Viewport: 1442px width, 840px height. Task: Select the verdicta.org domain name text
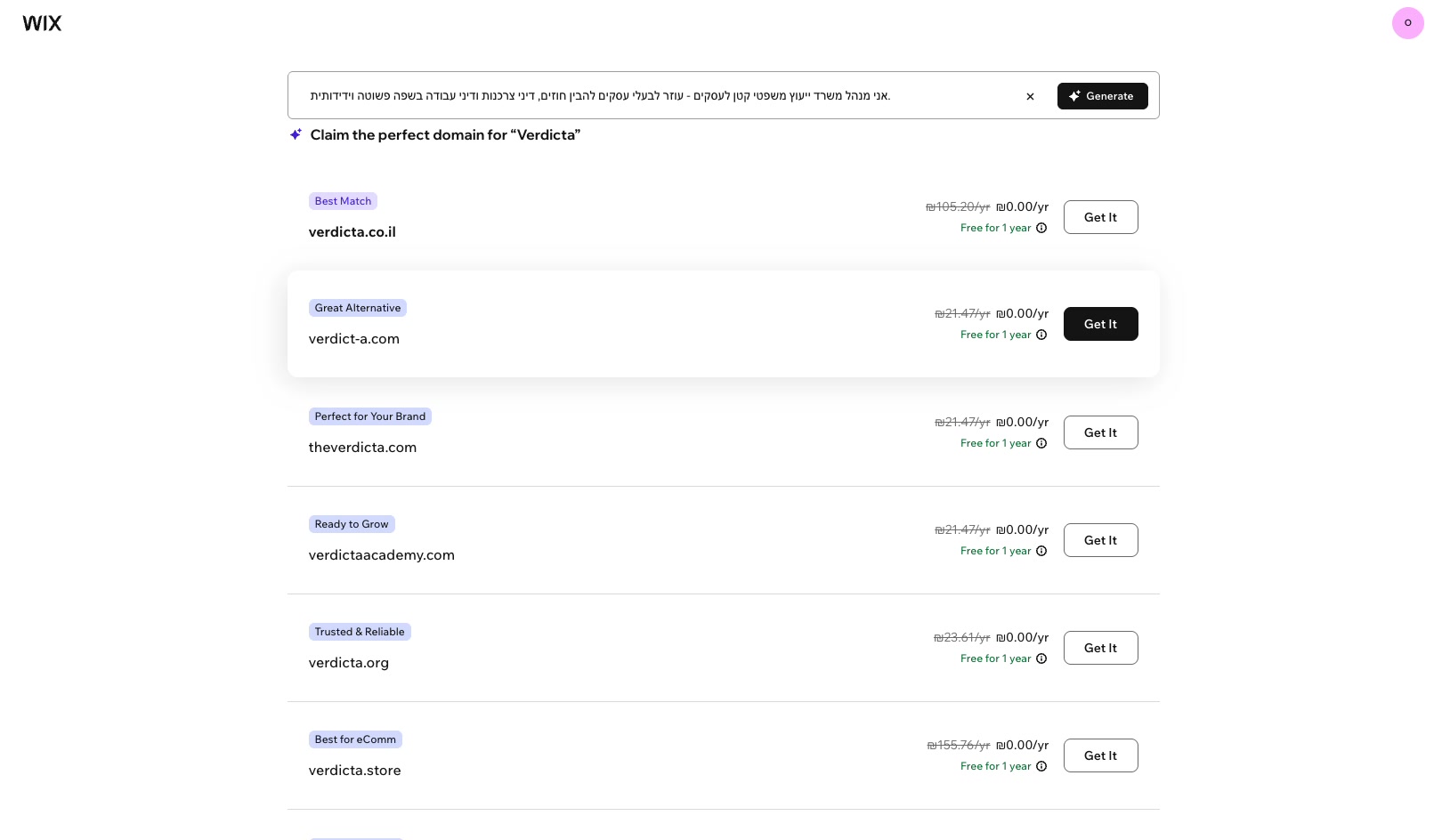click(x=349, y=663)
